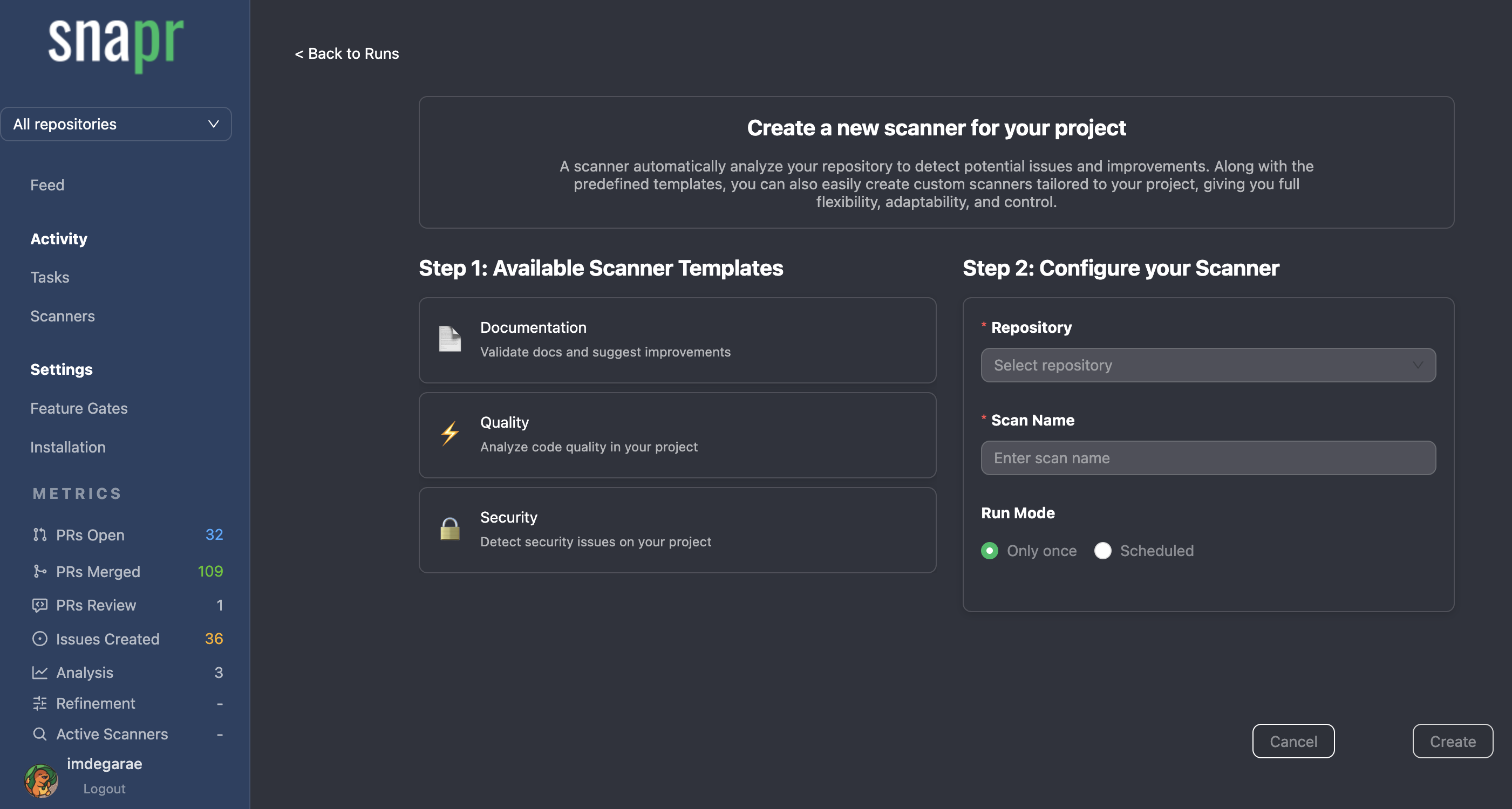Select the Only once run mode
1512x809 pixels.
[x=990, y=551]
